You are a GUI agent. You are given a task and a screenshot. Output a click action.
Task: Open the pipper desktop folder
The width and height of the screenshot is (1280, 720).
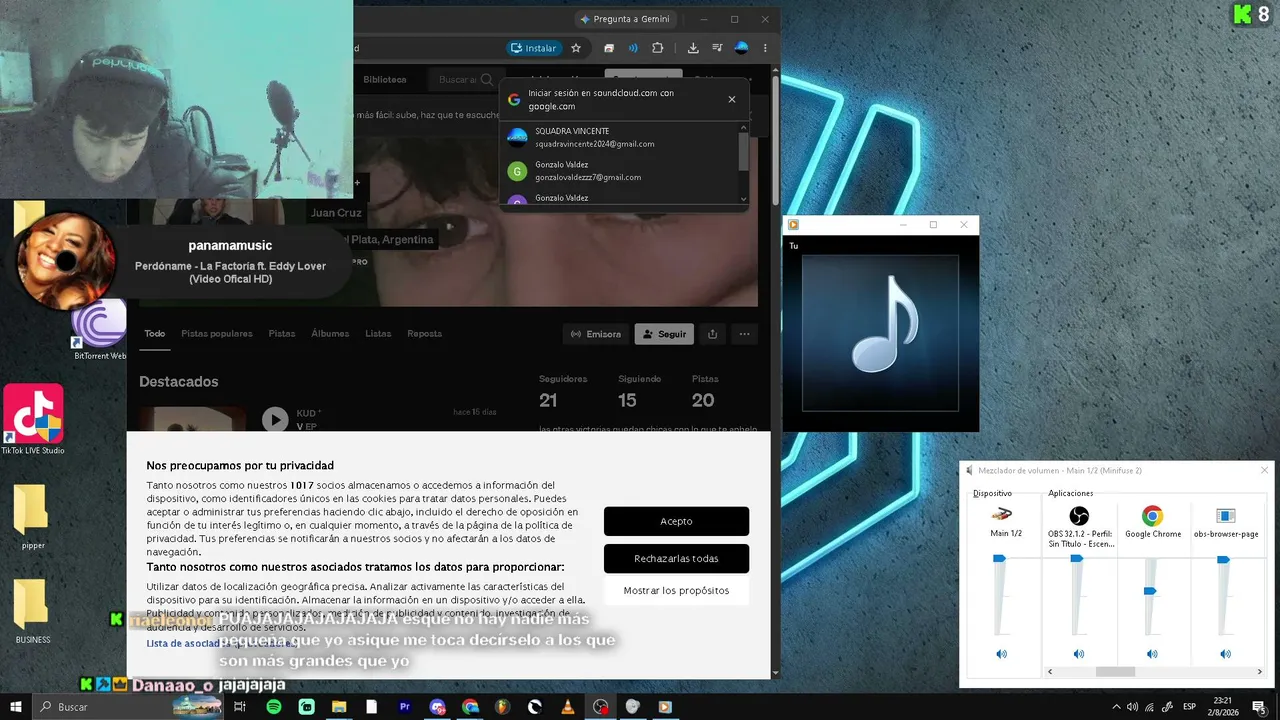pos(32,516)
